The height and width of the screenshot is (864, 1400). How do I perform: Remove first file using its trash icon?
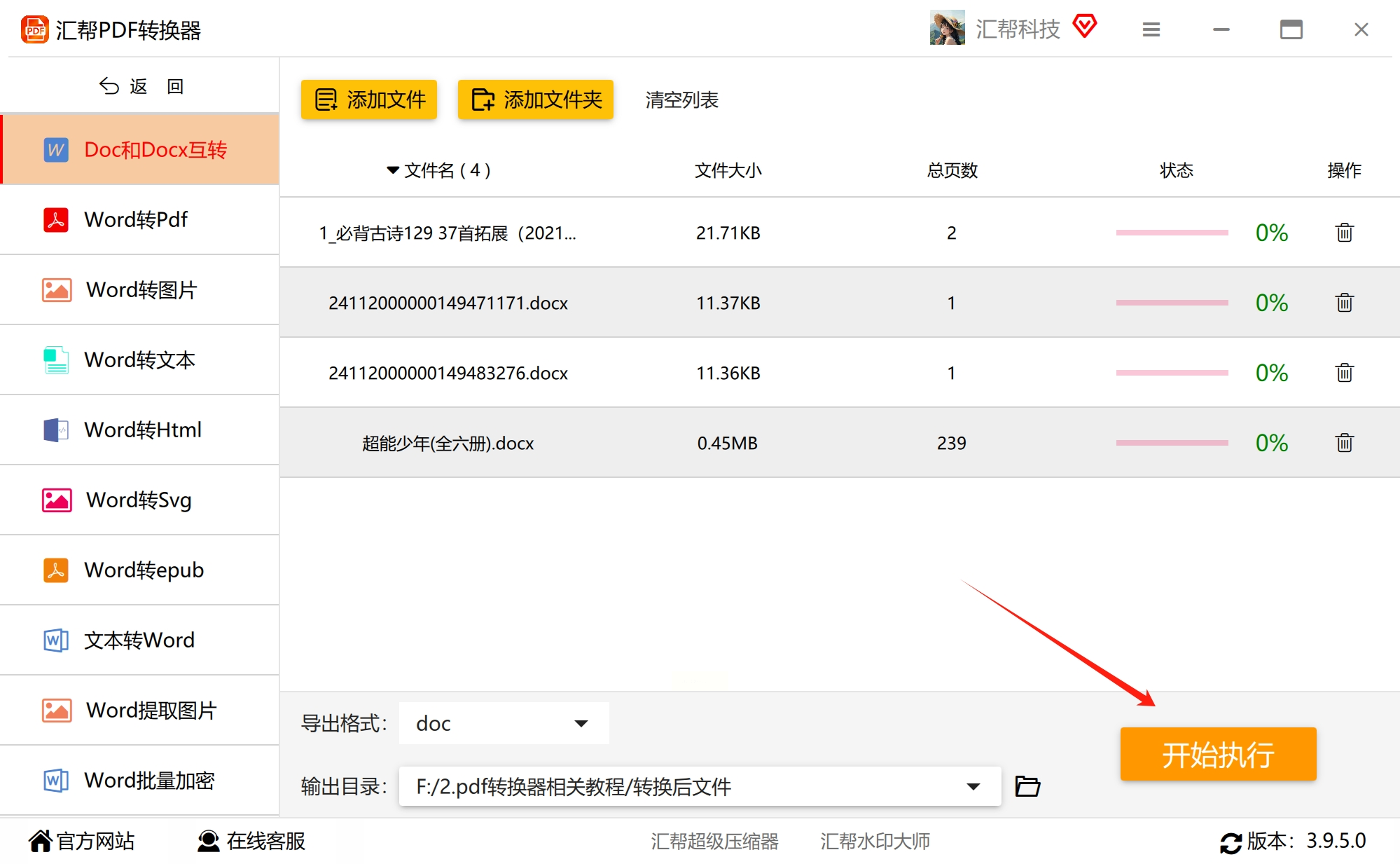[x=1344, y=233]
